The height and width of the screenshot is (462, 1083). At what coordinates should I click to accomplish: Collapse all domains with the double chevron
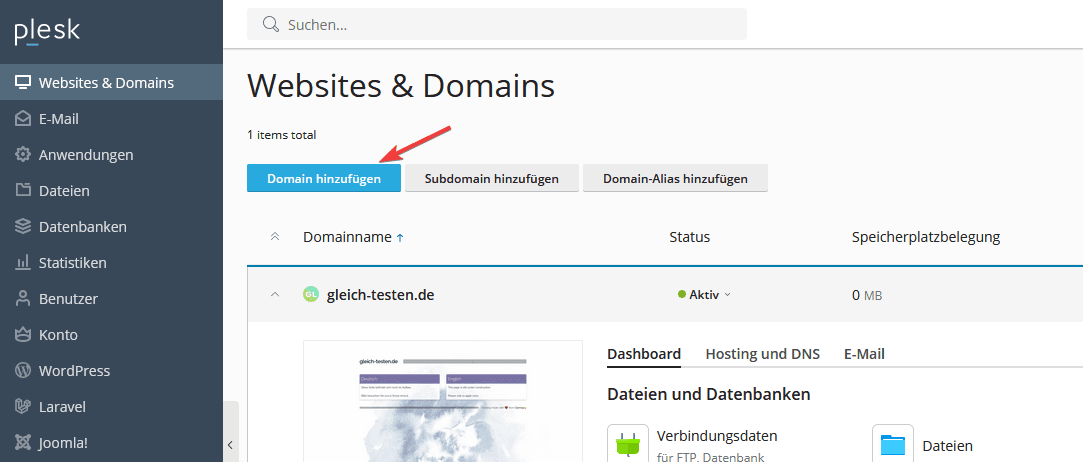coord(274,237)
